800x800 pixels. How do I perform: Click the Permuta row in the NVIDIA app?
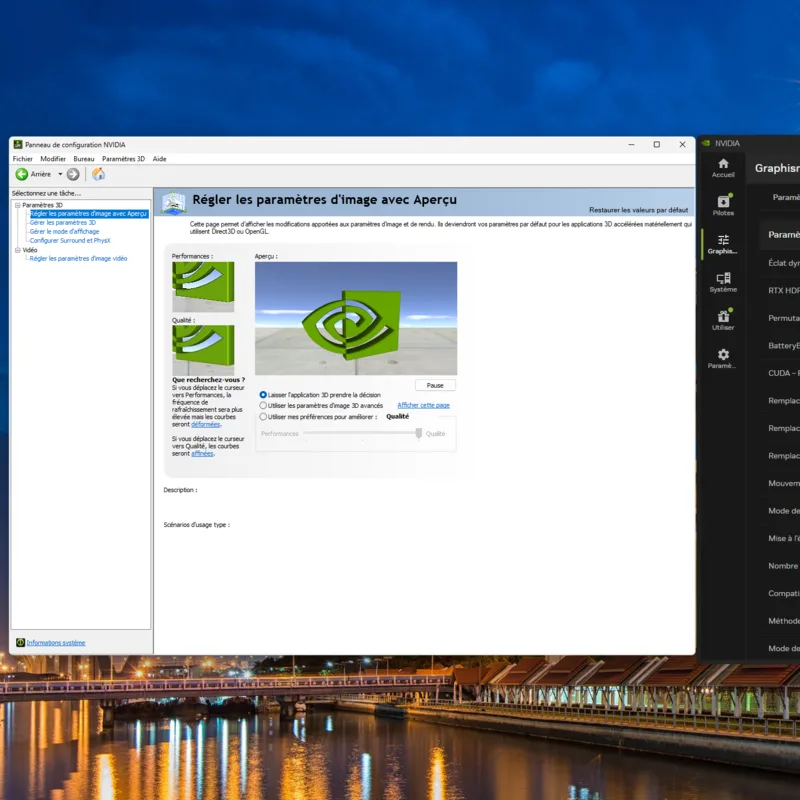click(x=780, y=318)
